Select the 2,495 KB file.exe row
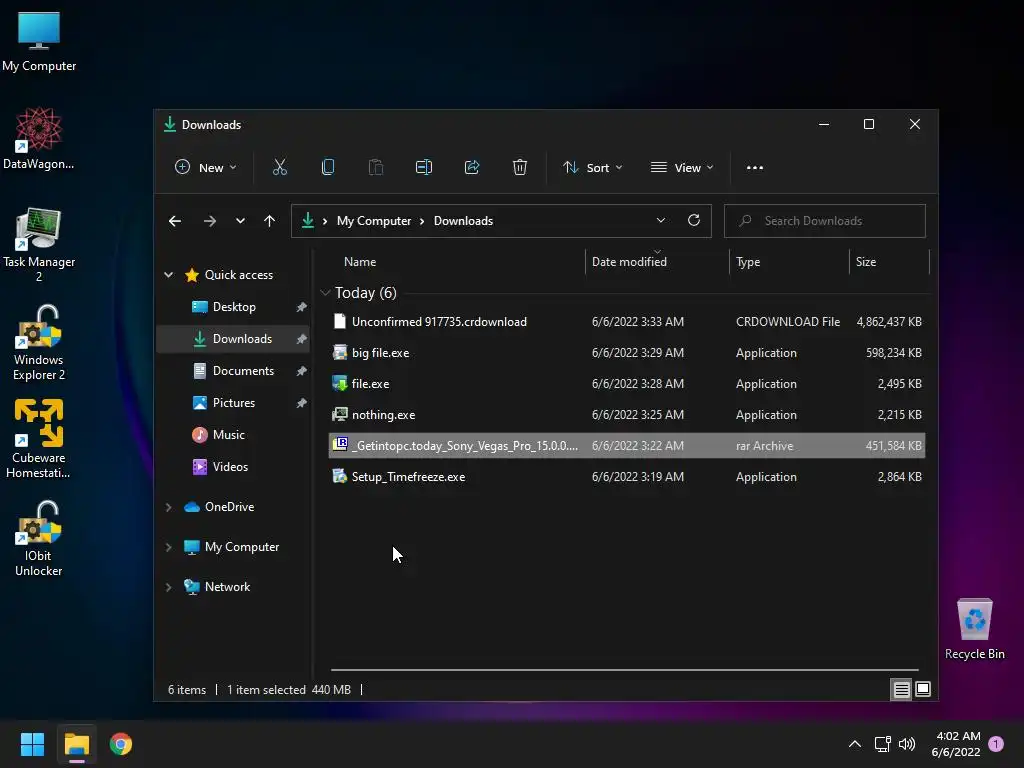Image resolution: width=1024 pixels, height=768 pixels. (x=626, y=384)
